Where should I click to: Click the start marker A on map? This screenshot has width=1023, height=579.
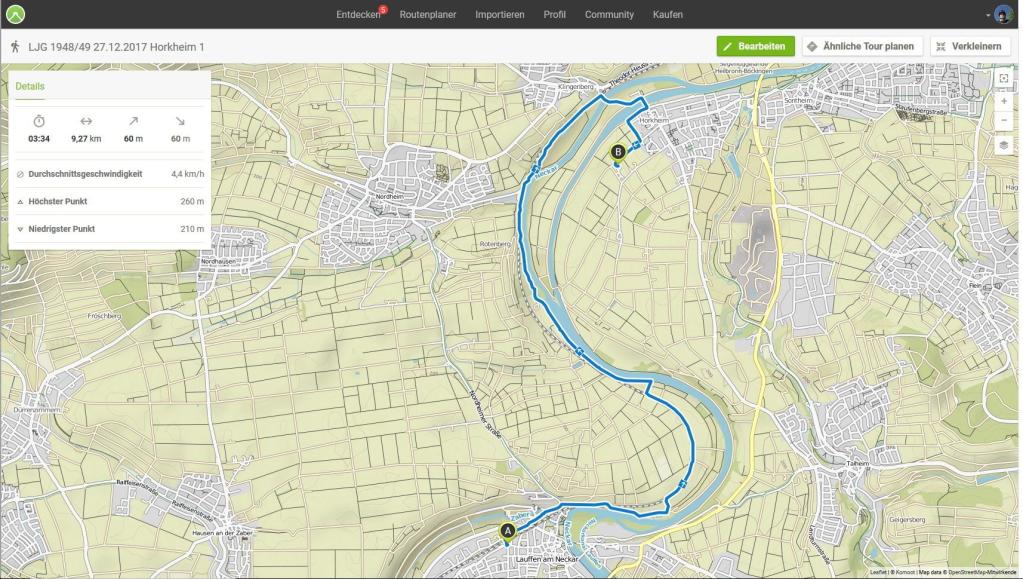(x=508, y=531)
